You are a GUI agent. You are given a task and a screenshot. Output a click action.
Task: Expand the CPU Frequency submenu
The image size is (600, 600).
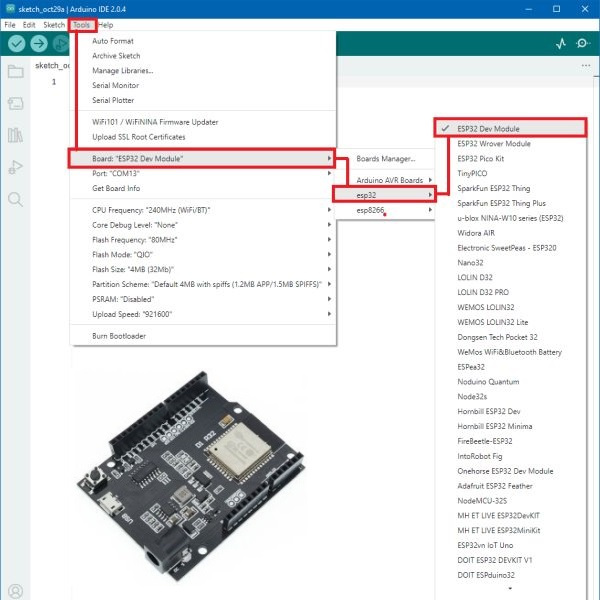click(200, 210)
